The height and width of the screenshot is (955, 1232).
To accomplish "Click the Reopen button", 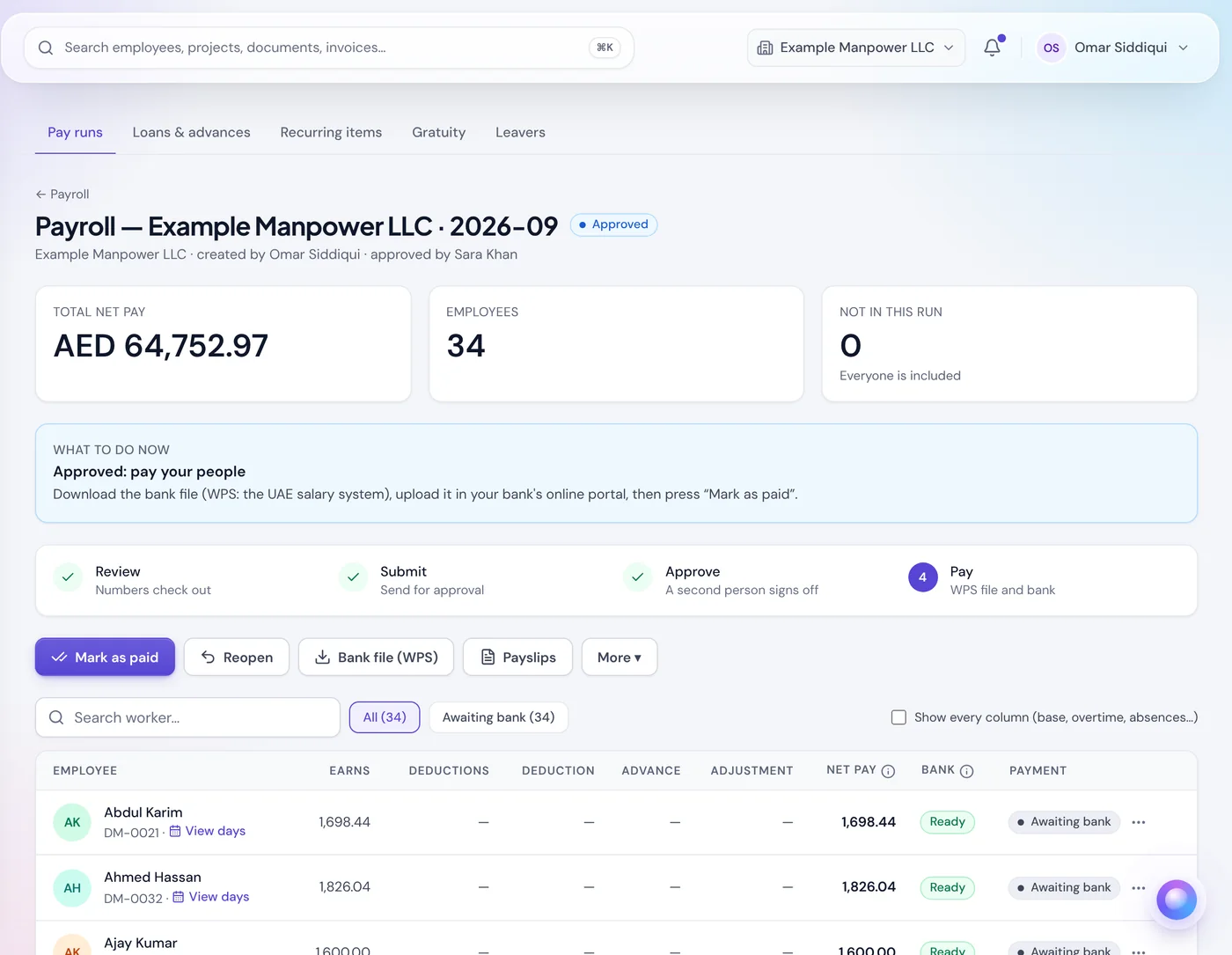I will (237, 657).
